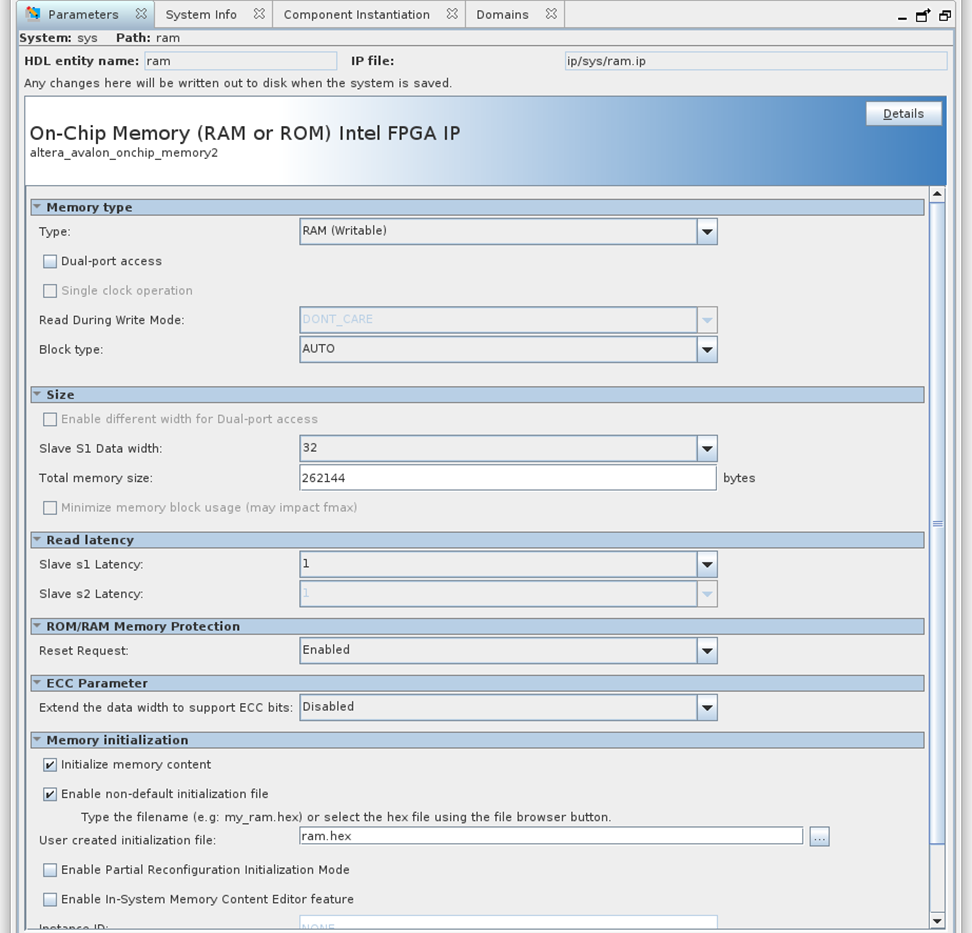The image size is (972, 933).
Task: Collapse the Read latency section
Action: coord(37,540)
